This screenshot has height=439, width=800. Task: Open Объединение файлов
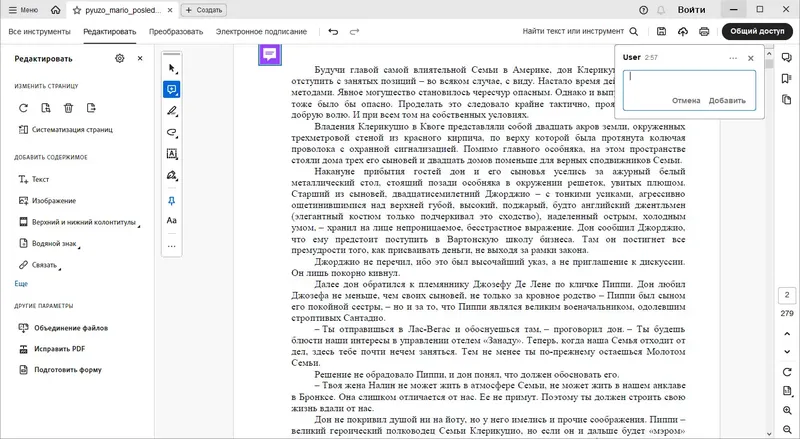click(63, 328)
